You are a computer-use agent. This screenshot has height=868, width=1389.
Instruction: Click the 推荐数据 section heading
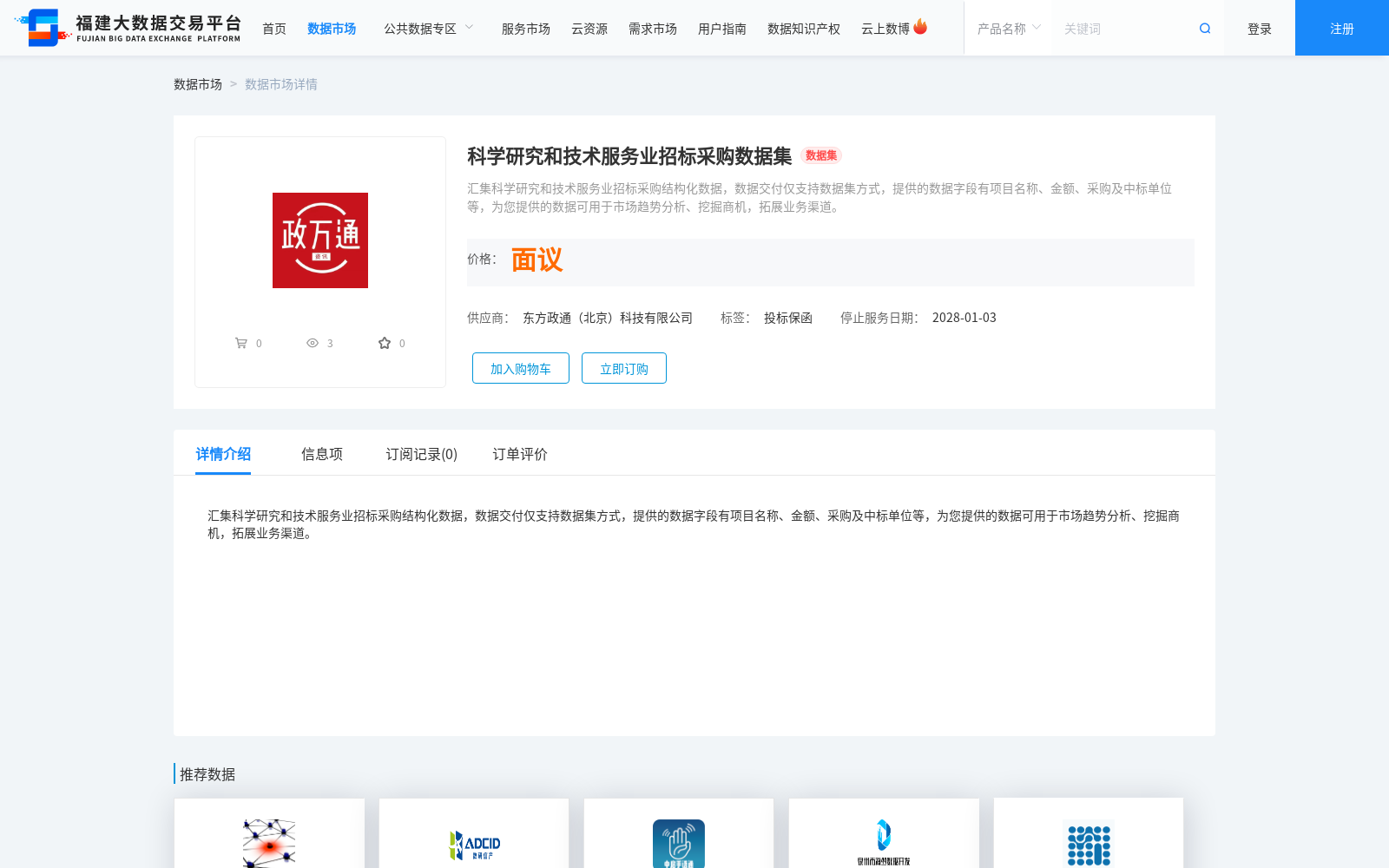pyautogui.click(x=207, y=774)
